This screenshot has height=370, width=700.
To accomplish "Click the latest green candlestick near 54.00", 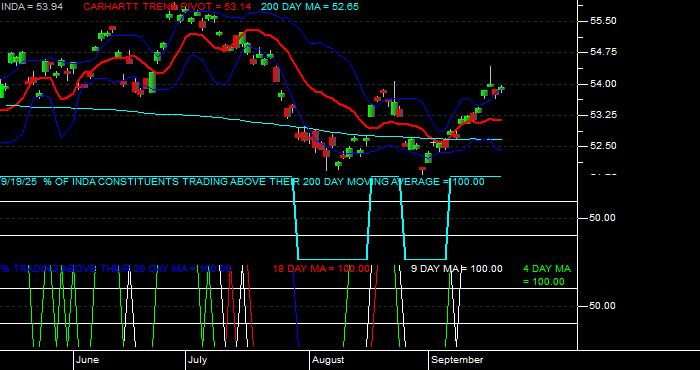I will click(502, 88).
